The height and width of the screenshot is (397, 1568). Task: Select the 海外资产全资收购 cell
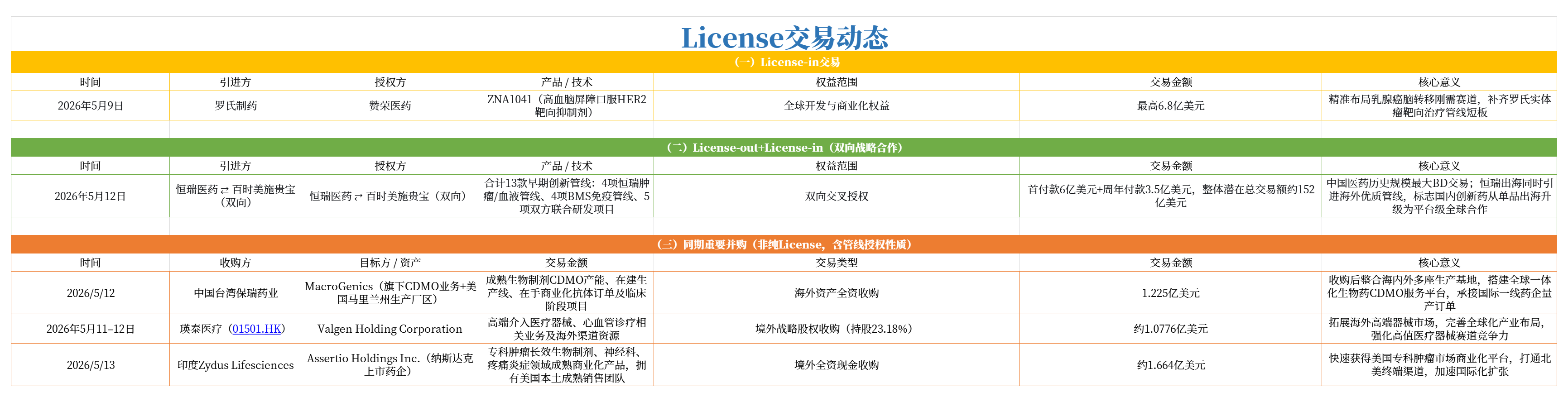[837, 293]
